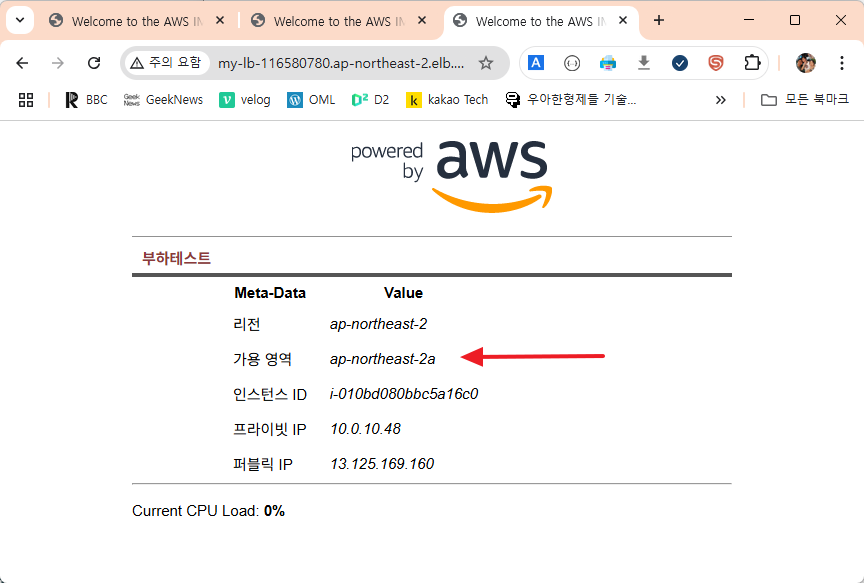The height and width of the screenshot is (583, 864).
Task: Open the apps grid shortcut
Action: click(26, 100)
